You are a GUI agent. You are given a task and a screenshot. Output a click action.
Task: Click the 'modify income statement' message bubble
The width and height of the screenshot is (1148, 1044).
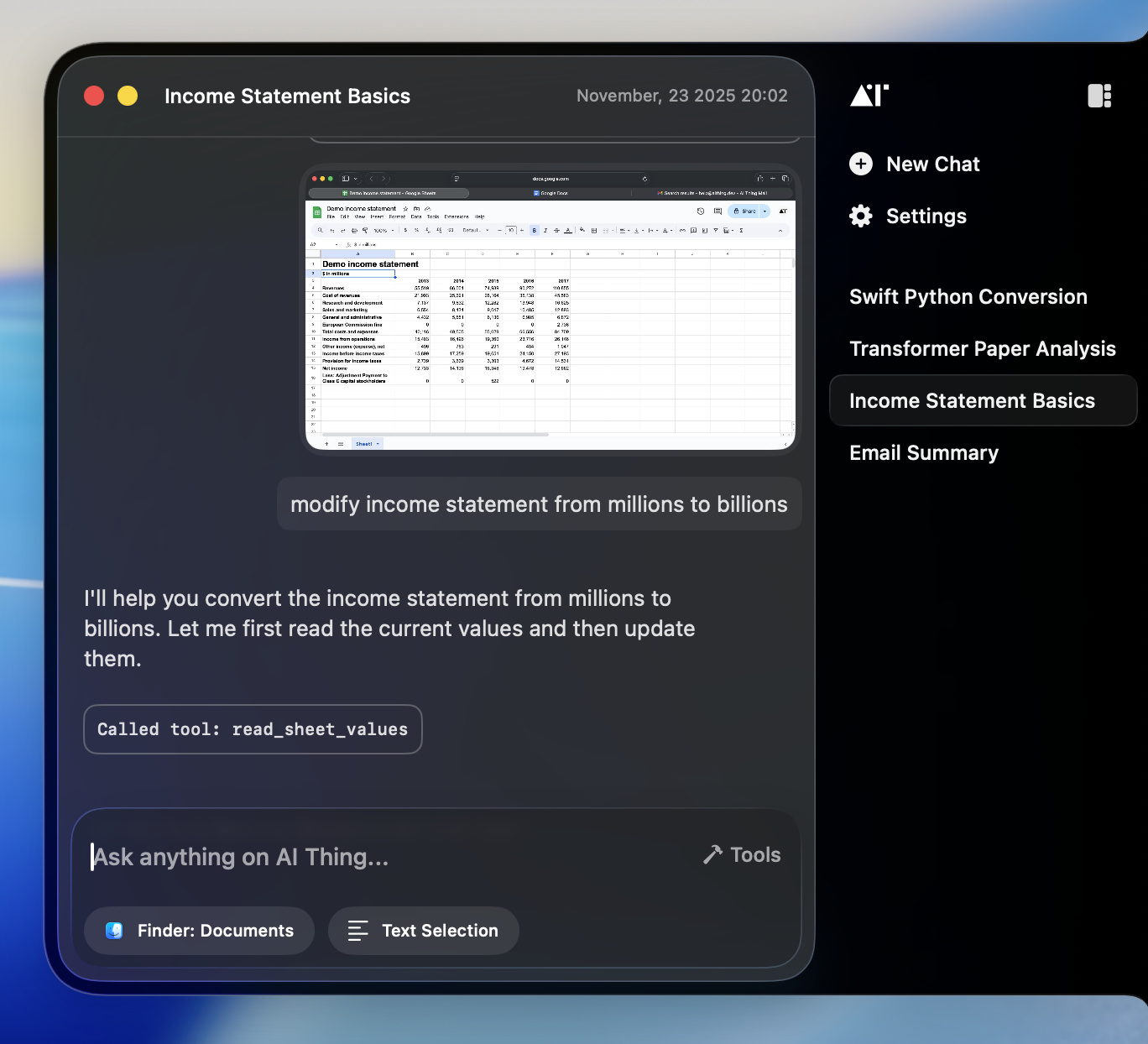pos(540,504)
